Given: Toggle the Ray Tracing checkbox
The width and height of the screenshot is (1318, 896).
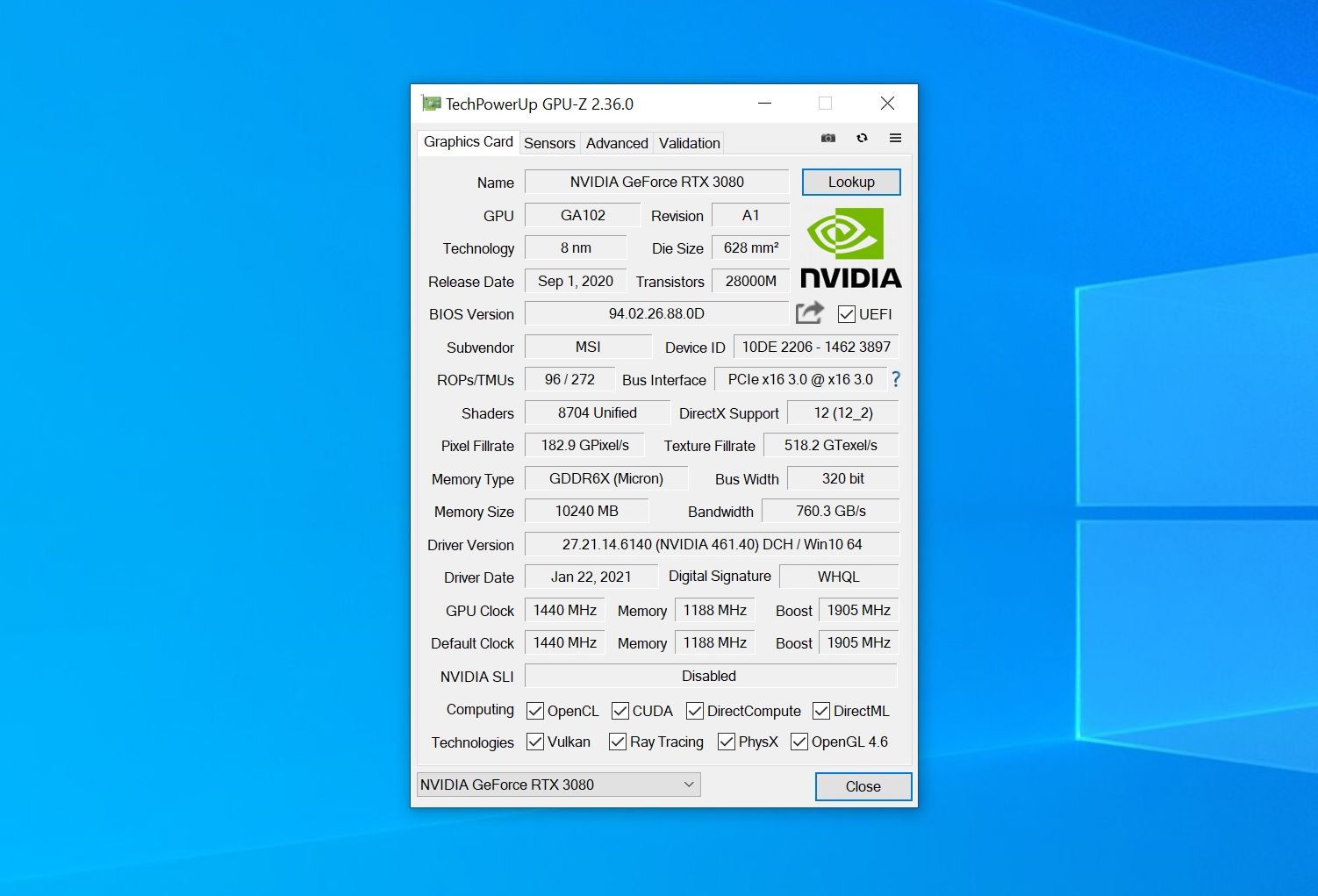Looking at the screenshot, I should [618, 742].
